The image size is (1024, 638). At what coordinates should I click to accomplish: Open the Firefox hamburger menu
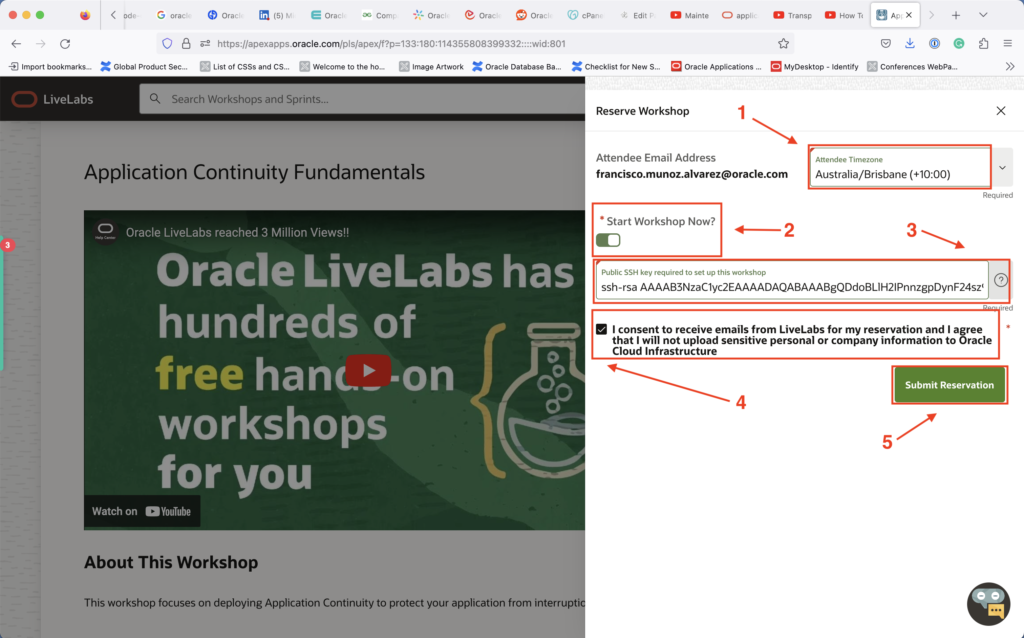pyautogui.click(x=1008, y=44)
